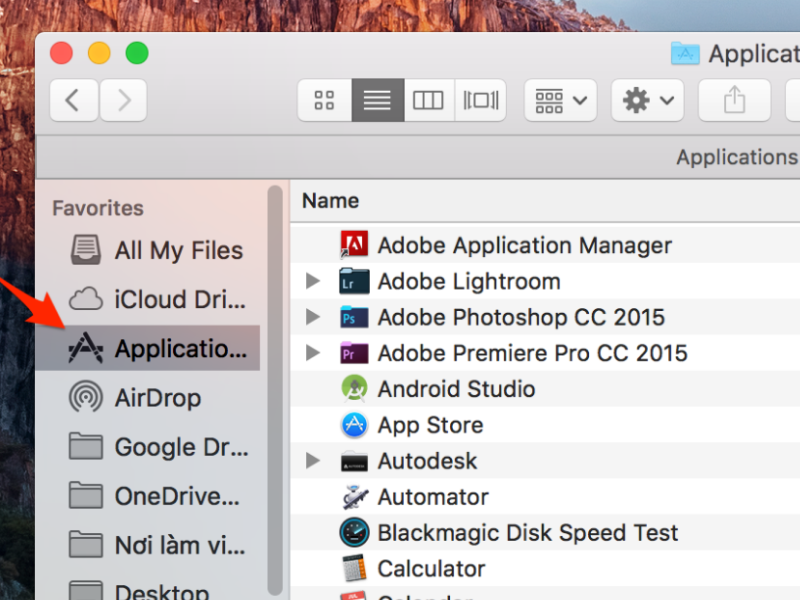Click the Applications path bar label
Viewport: 800px width, 600px height.
(x=738, y=157)
